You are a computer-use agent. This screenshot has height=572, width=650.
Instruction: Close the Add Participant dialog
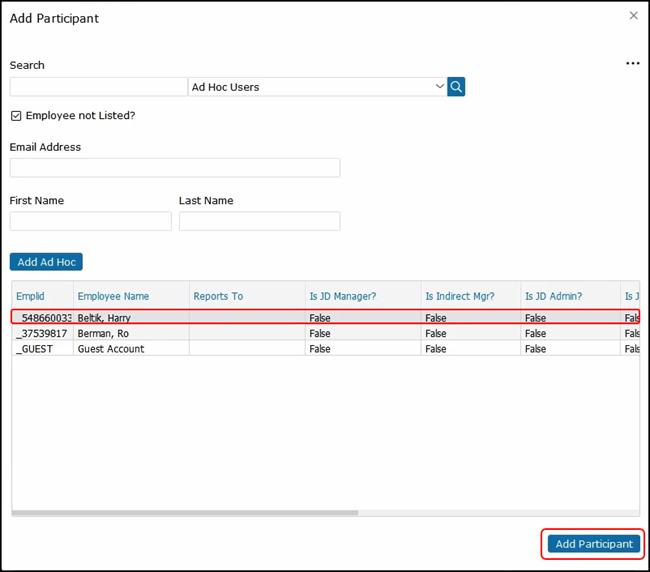[633, 16]
